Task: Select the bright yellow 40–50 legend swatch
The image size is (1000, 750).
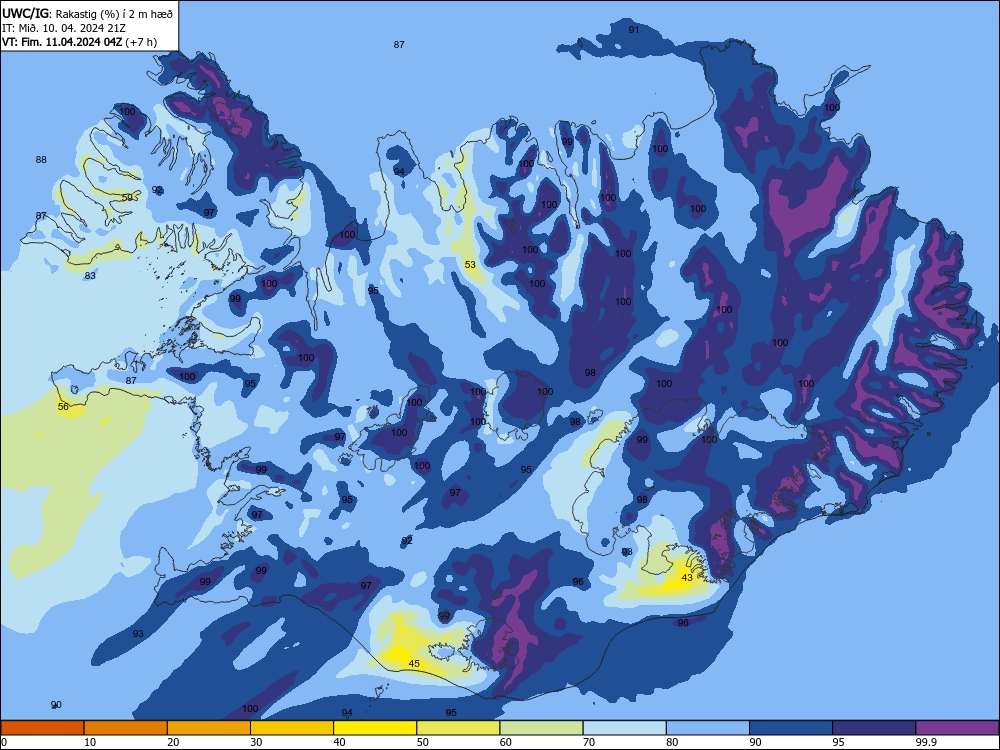Action: (x=375, y=728)
